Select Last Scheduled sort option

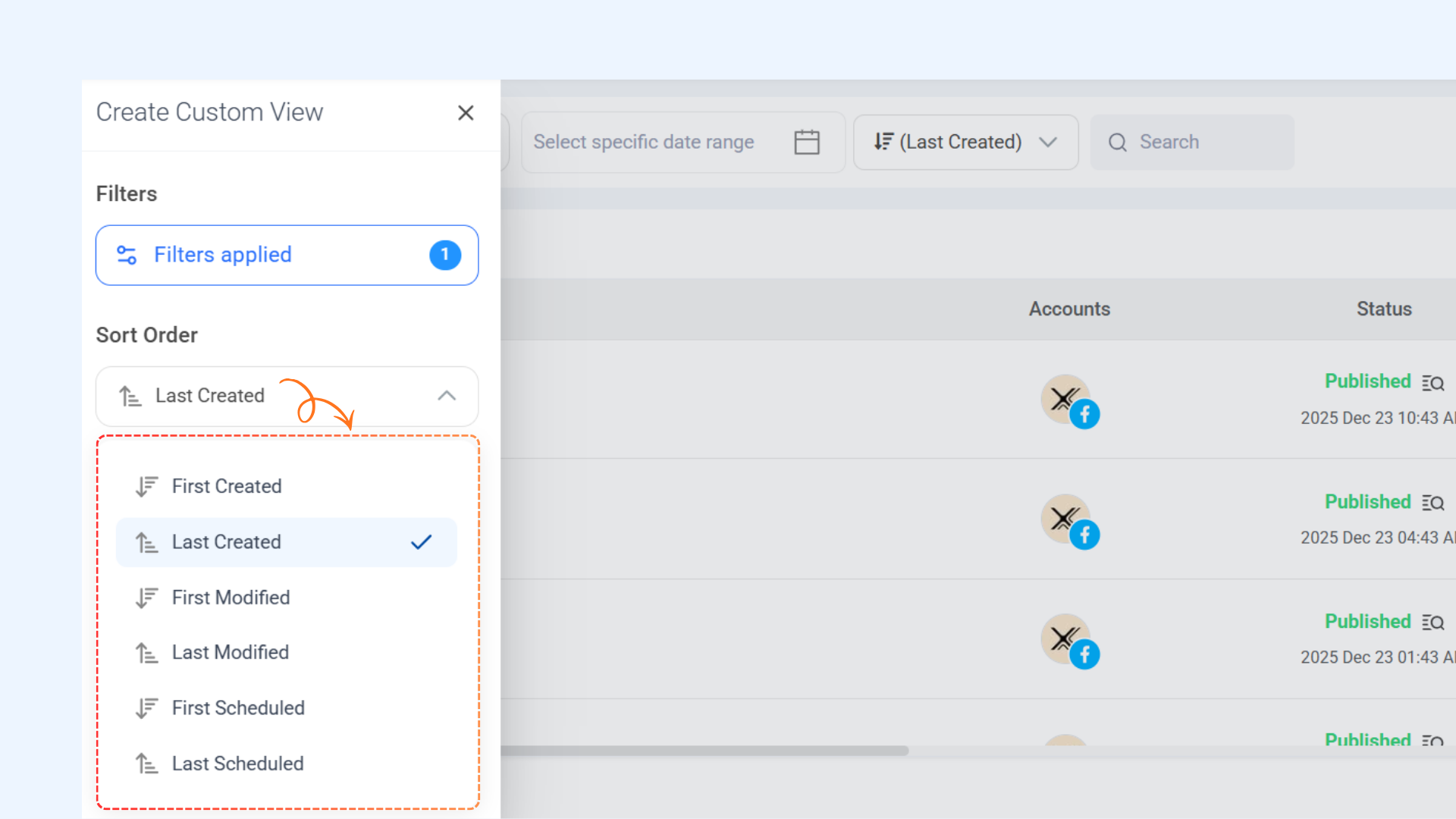click(x=237, y=764)
